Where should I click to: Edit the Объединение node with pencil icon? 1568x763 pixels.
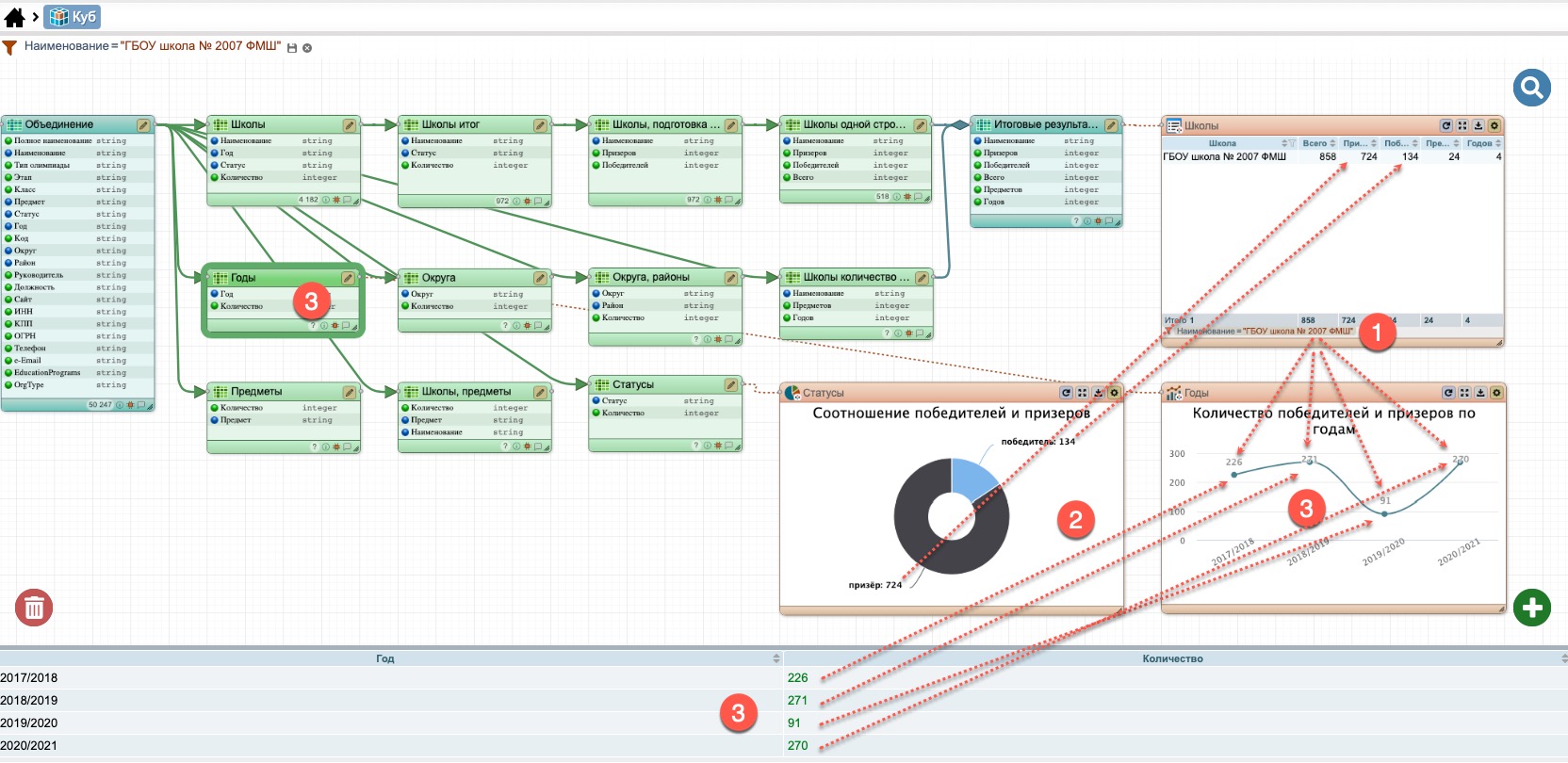(143, 124)
